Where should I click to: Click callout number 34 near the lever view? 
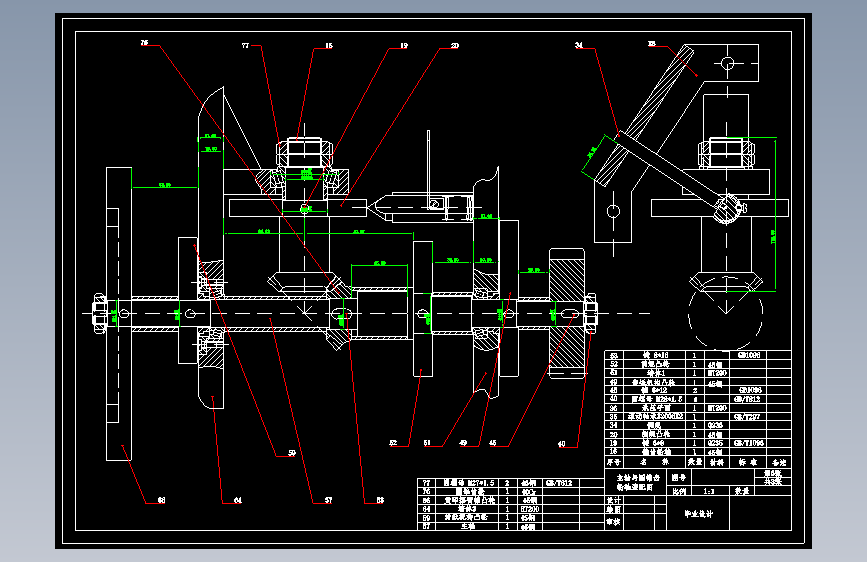coord(579,45)
